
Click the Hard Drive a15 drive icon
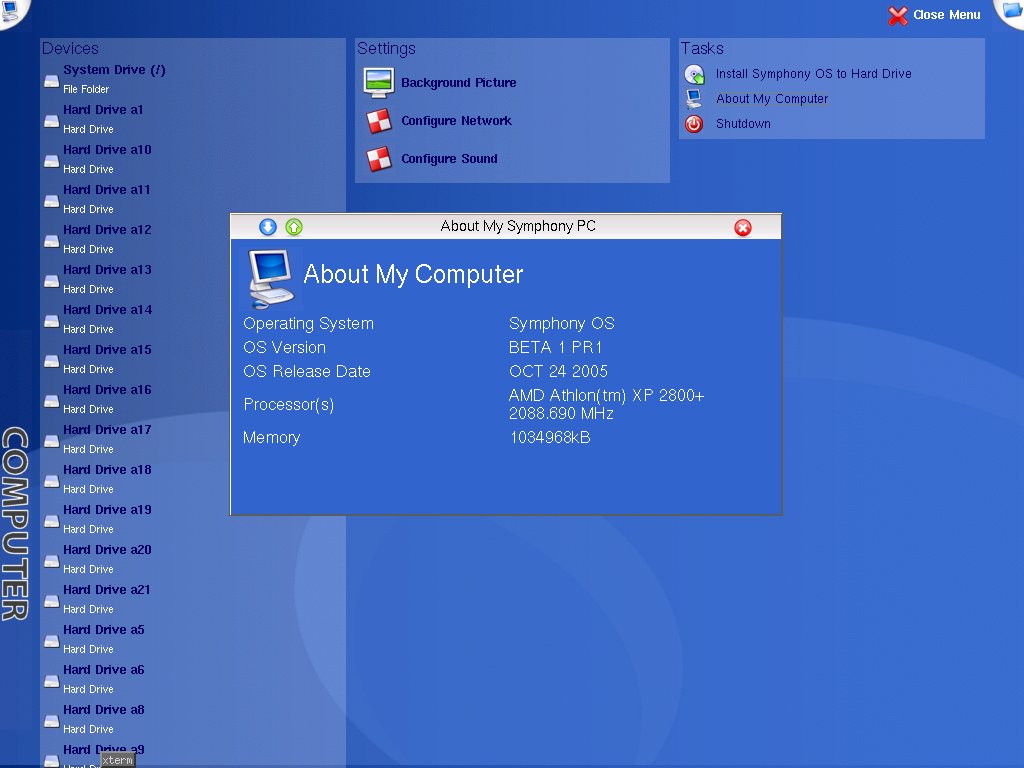(x=52, y=360)
